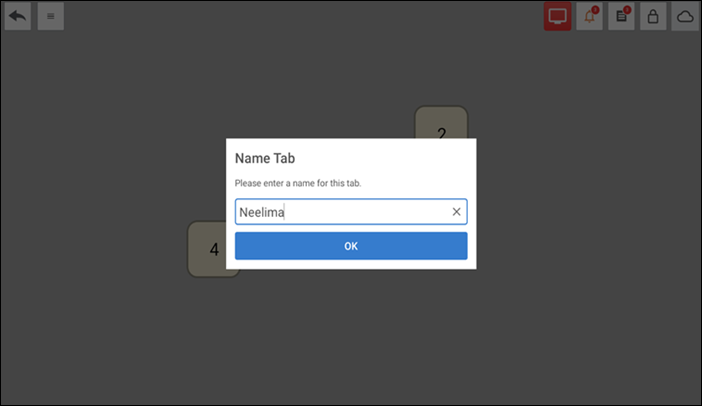Click the back arrow icon
Screen dimensions: 702x406
point(18,17)
